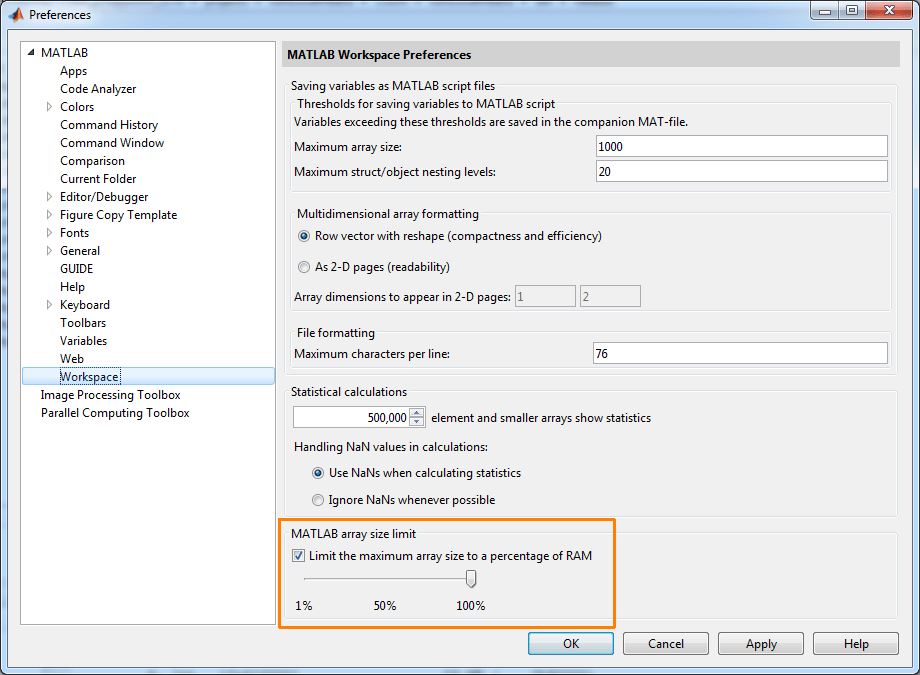Collapse the MATLAB preferences tree
This screenshot has height=675, width=920.
pyautogui.click(x=31, y=52)
